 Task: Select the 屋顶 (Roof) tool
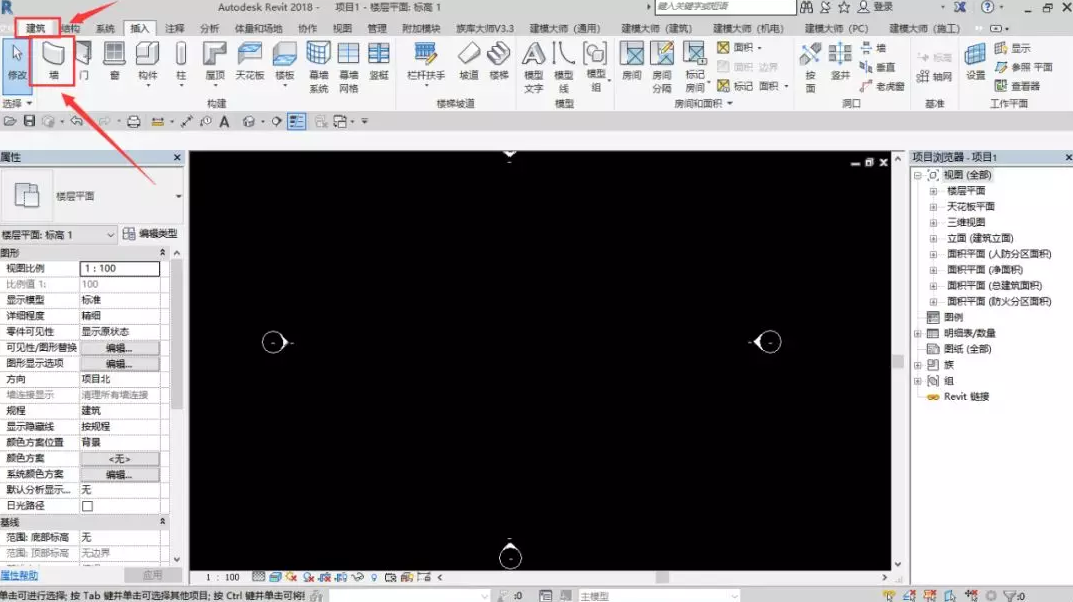215,61
